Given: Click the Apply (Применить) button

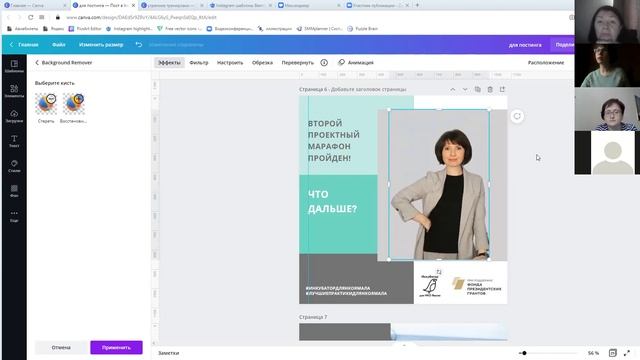Looking at the screenshot, I should (116, 347).
